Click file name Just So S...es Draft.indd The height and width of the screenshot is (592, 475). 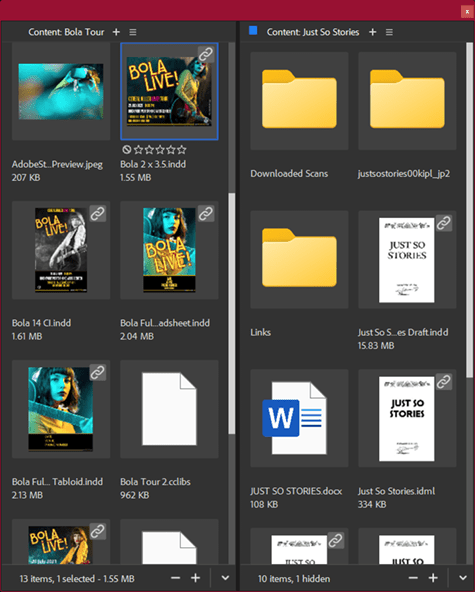[x=403, y=332]
